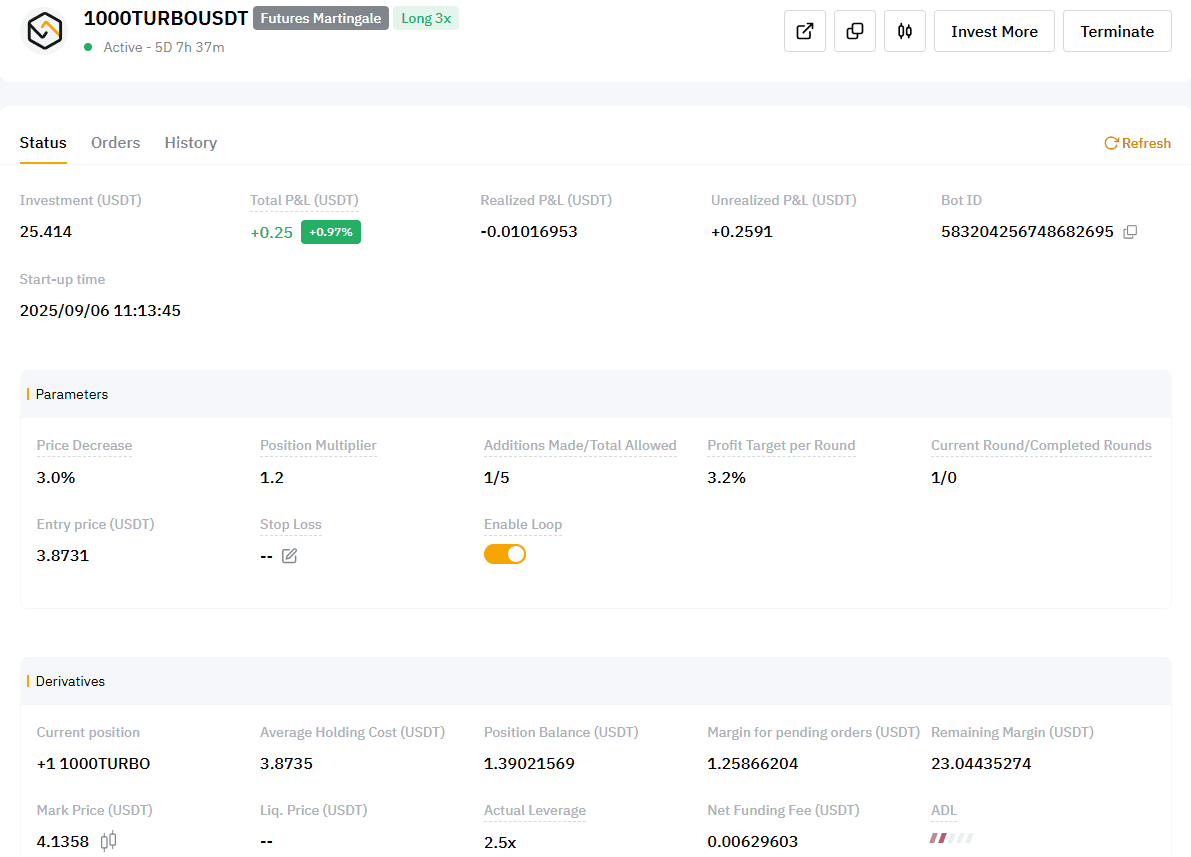Click the Profit Target per Round label

781,446
